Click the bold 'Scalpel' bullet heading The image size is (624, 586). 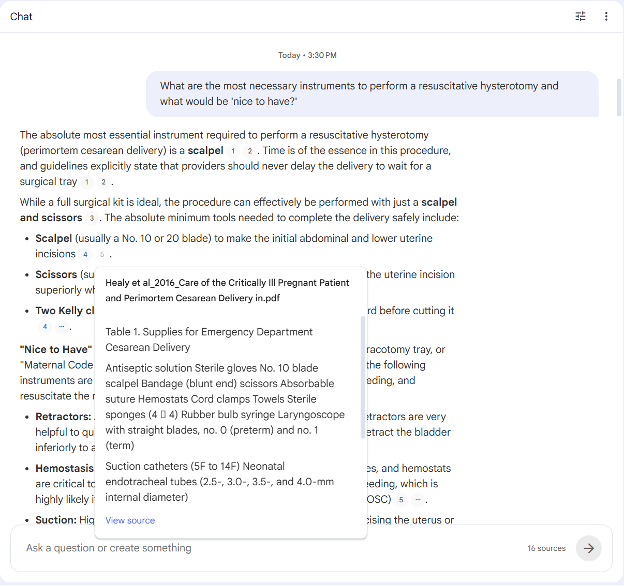pyautogui.click(x=54, y=238)
